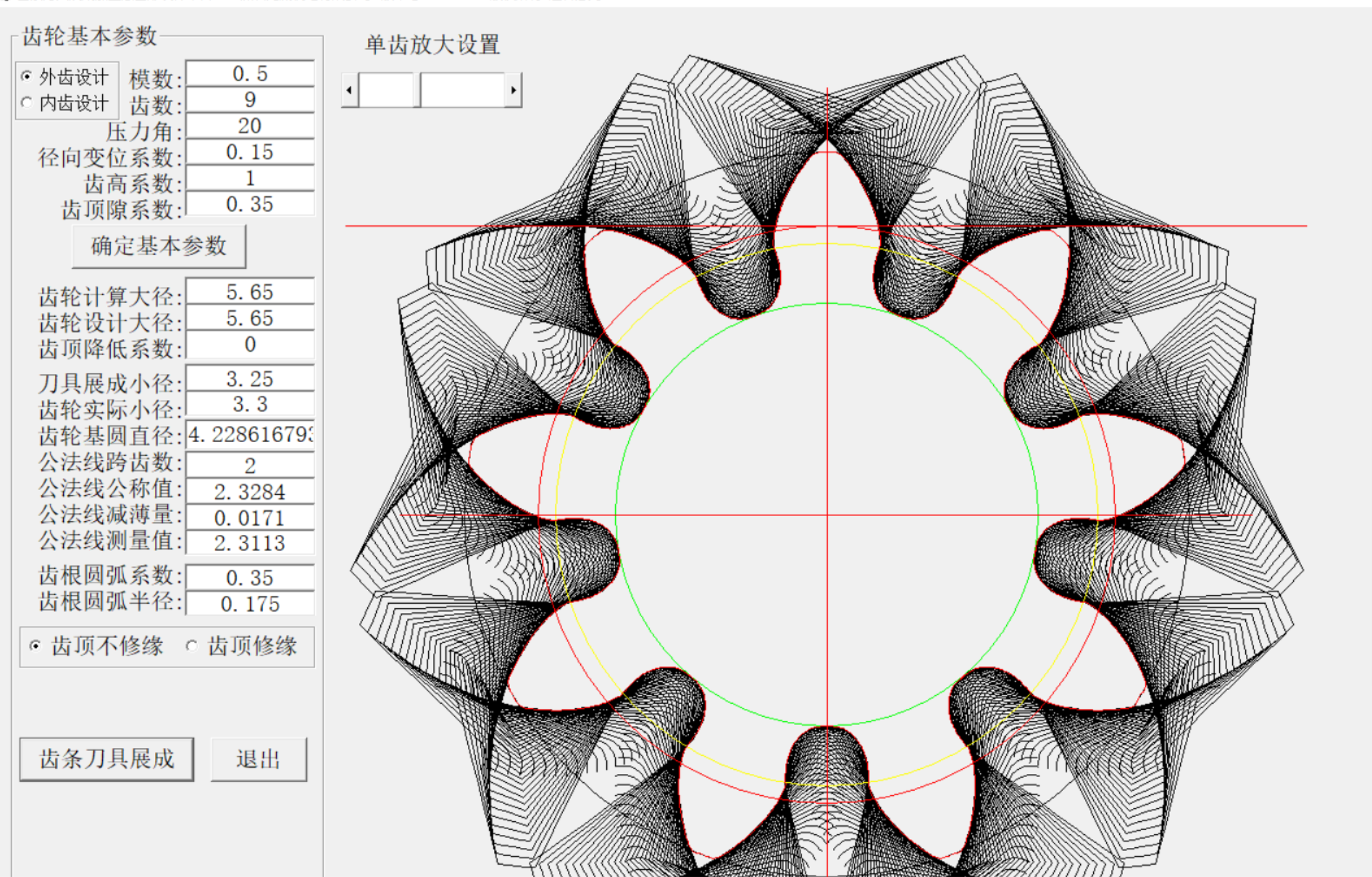Click 公法线公称值 field
Image resolution: width=1372 pixels, height=877 pixels.
[x=250, y=491]
